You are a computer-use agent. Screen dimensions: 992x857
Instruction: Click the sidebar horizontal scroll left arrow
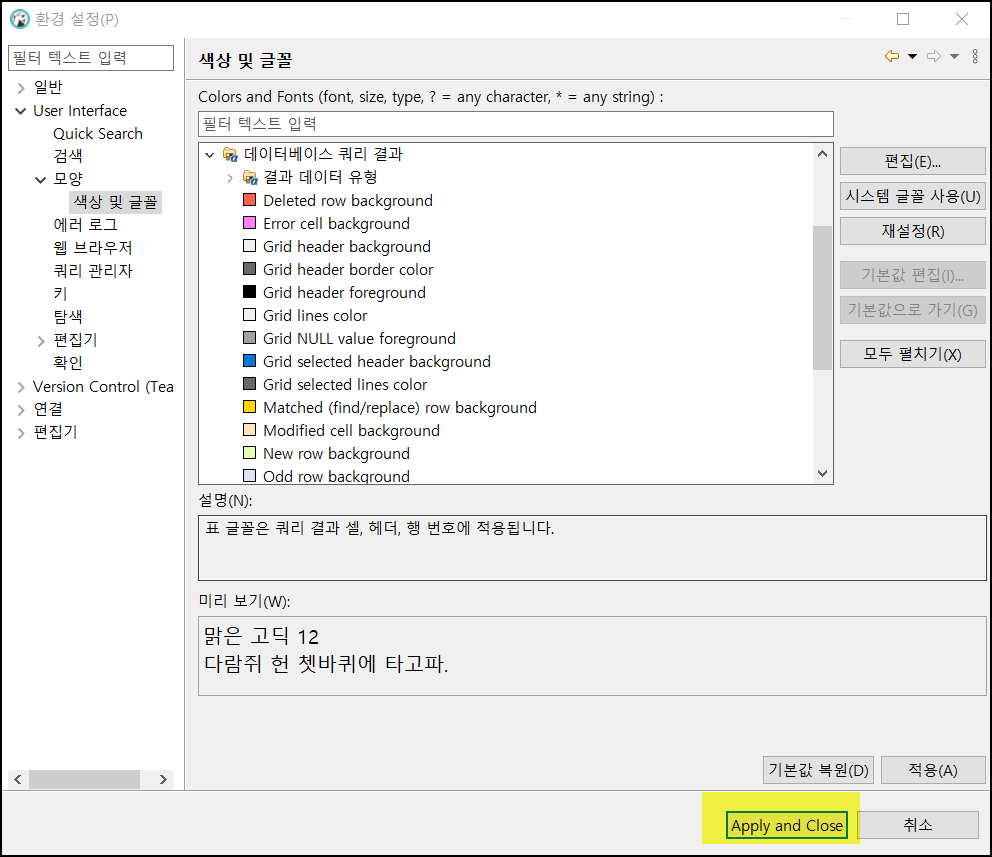click(x=18, y=779)
